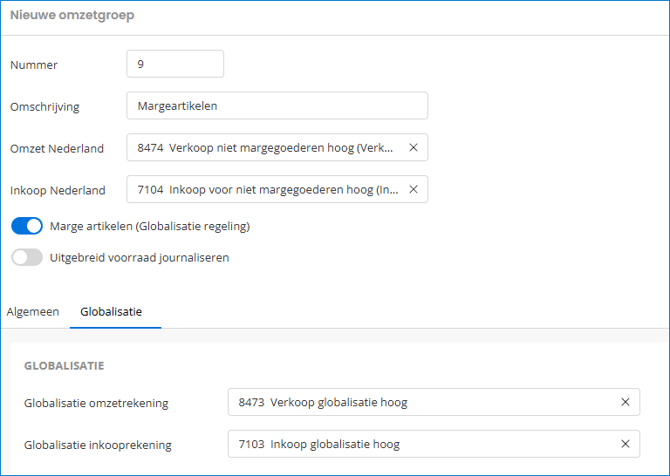This screenshot has height=476, width=670.
Task: Click the 'Nieuwe omzetgroep' dialog title
Action: [72, 16]
